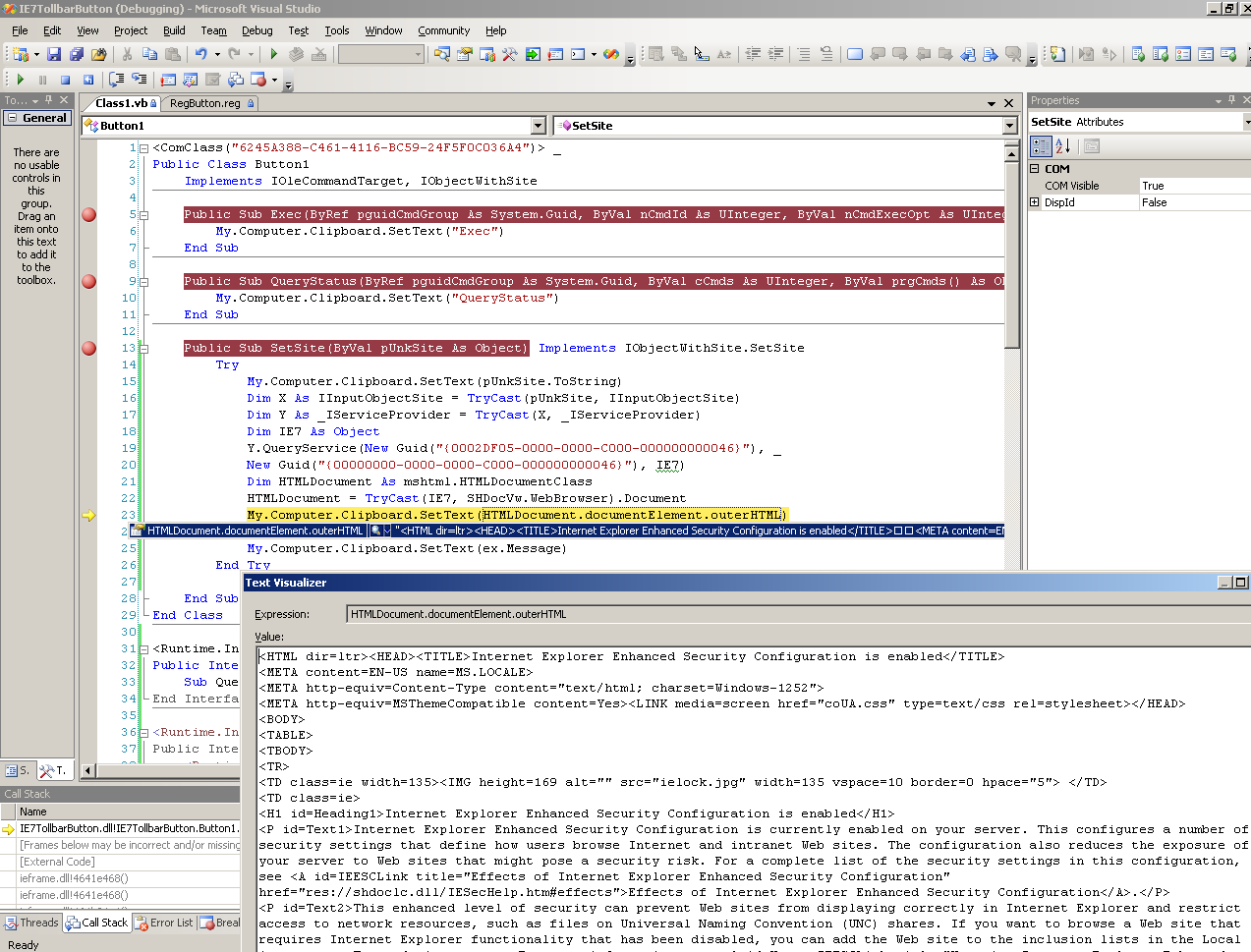Click the editor horizontal scrollbar left arrow
This screenshot has width=1251, height=952.
(88, 771)
